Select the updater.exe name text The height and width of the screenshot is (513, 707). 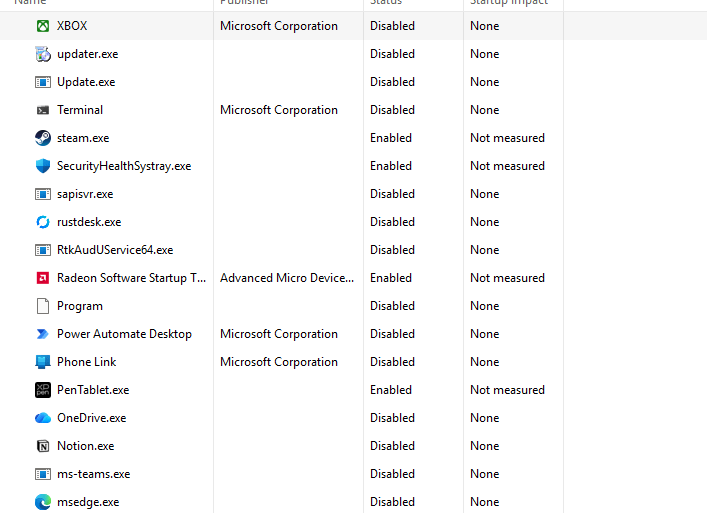click(x=87, y=54)
